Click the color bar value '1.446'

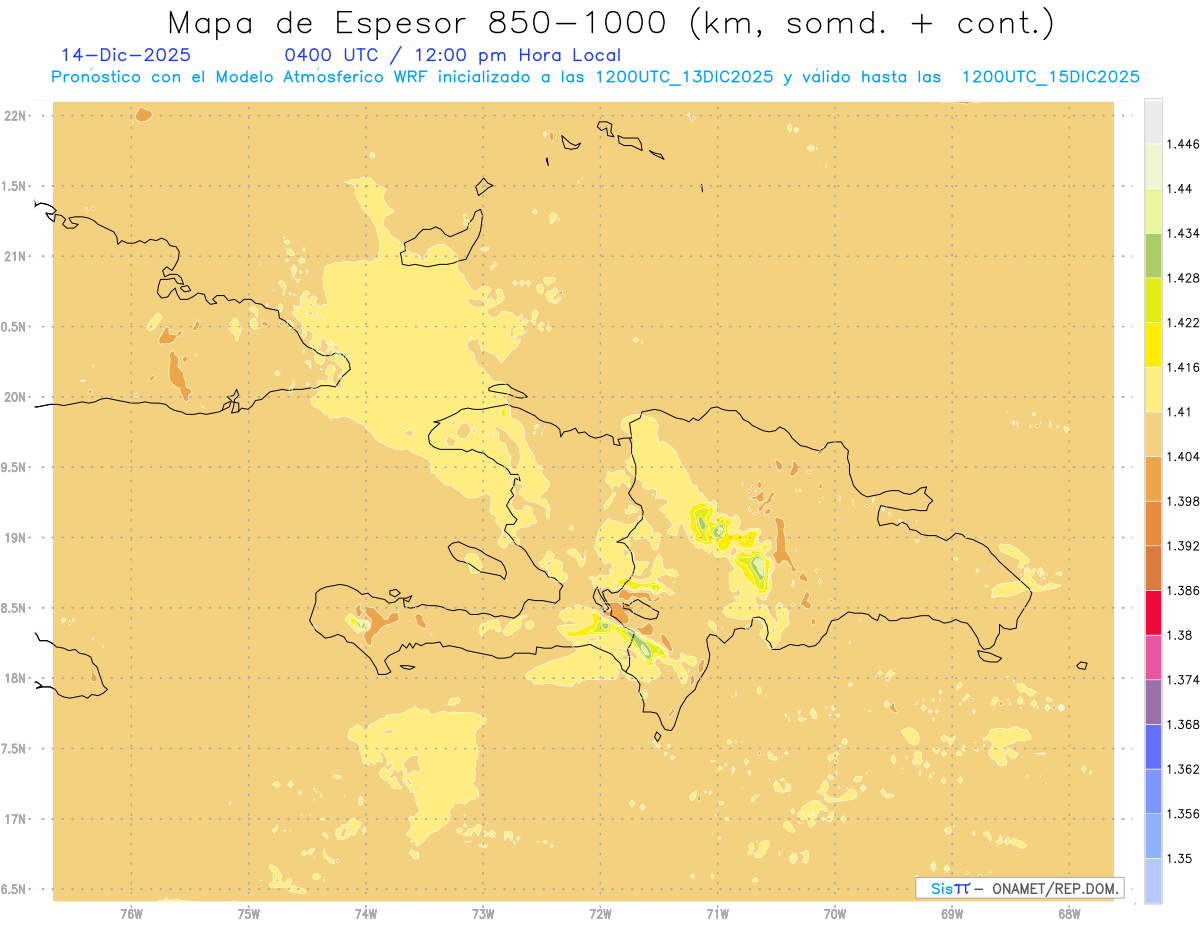pos(1184,144)
